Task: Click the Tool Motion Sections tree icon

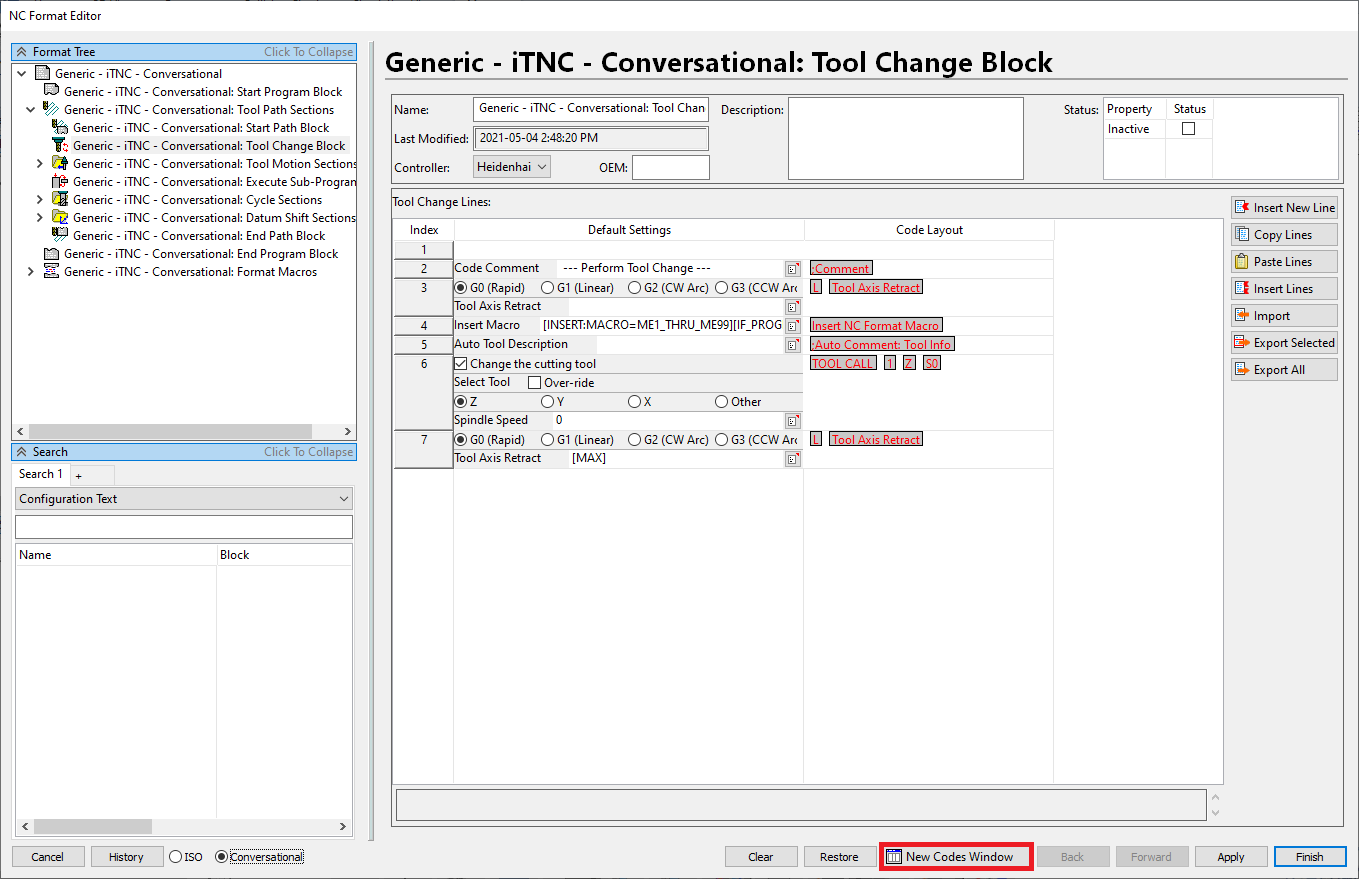Action: [60, 163]
